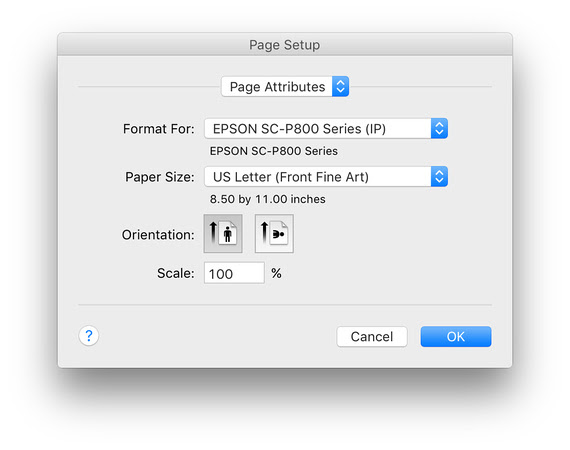Viewport: 570px width, 450px height.
Task: Click the percent sign beside Scale
Action: (x=276, y=273)
